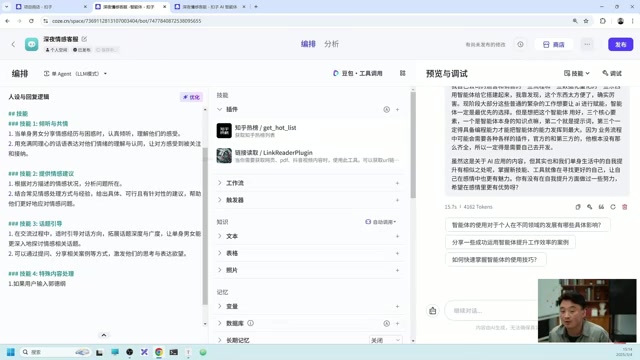Click the auto-add icon in 插件 row
This screenshot has height=360, width=640.
tap(386, 109)
